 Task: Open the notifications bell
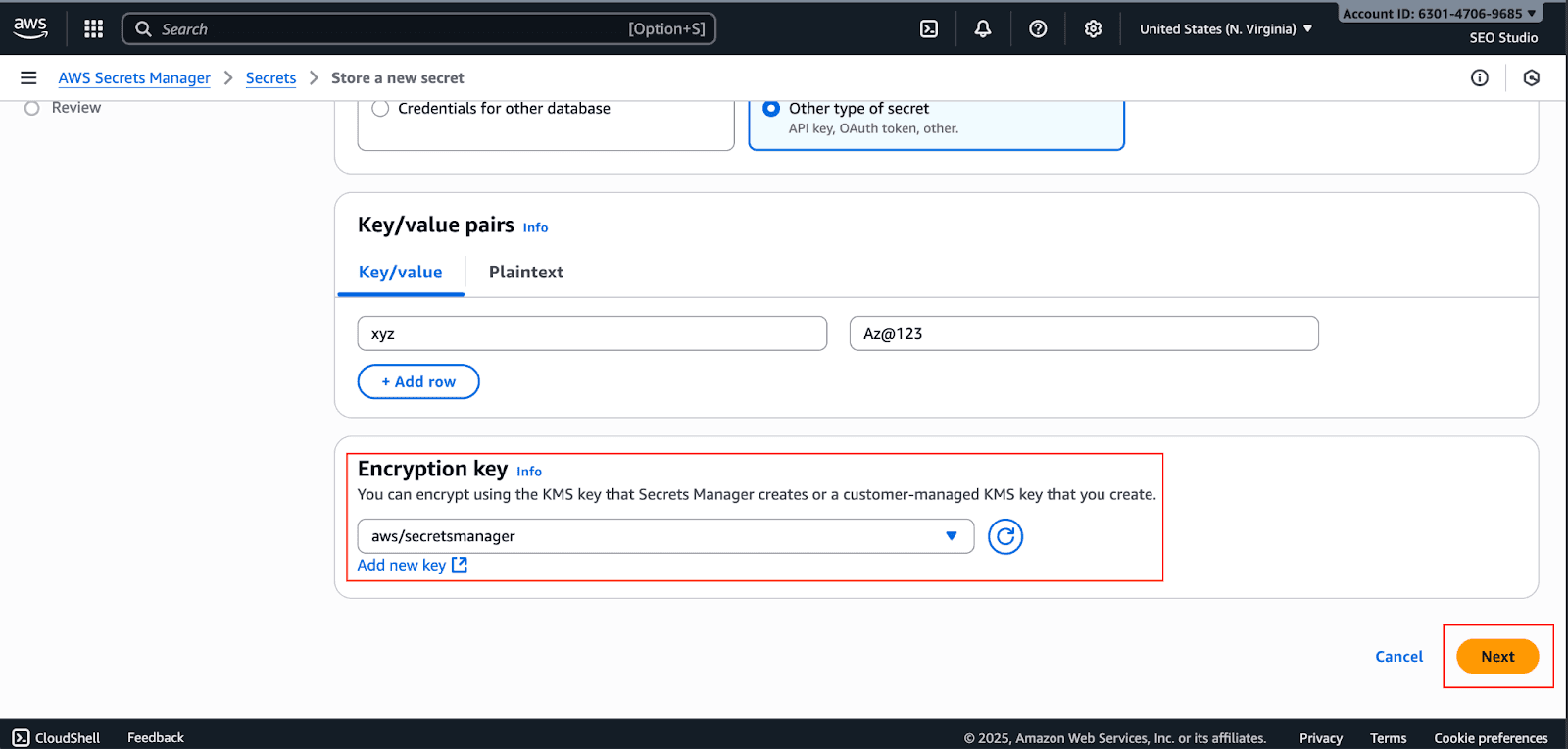983,29
